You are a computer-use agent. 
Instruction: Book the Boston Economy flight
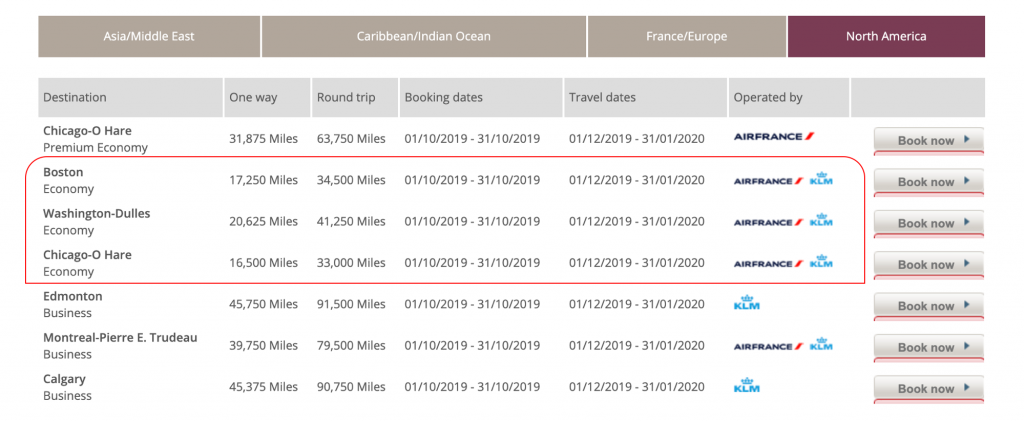pos(928,182)
